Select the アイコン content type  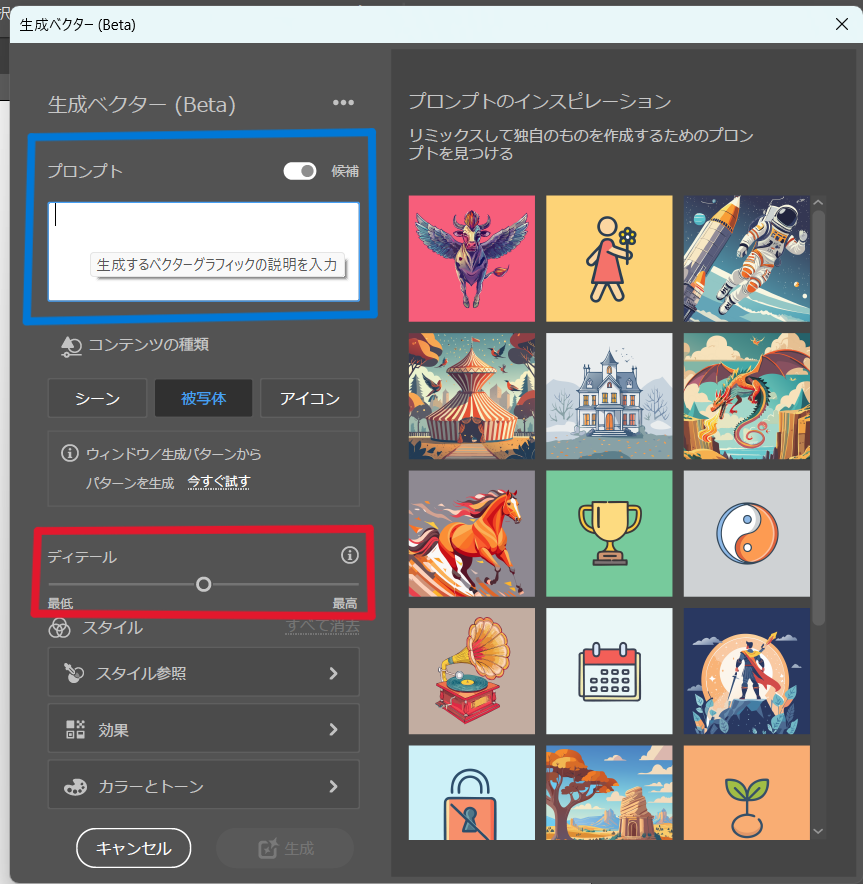(x=309, y=398)
